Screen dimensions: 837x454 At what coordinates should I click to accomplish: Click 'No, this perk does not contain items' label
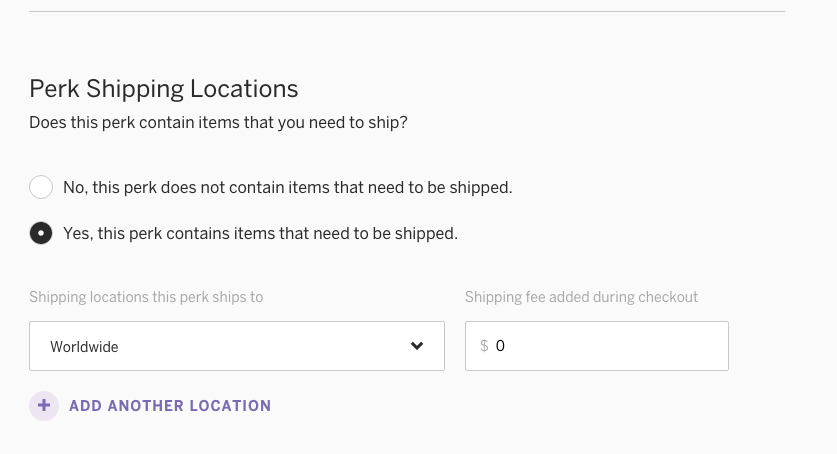288,187
